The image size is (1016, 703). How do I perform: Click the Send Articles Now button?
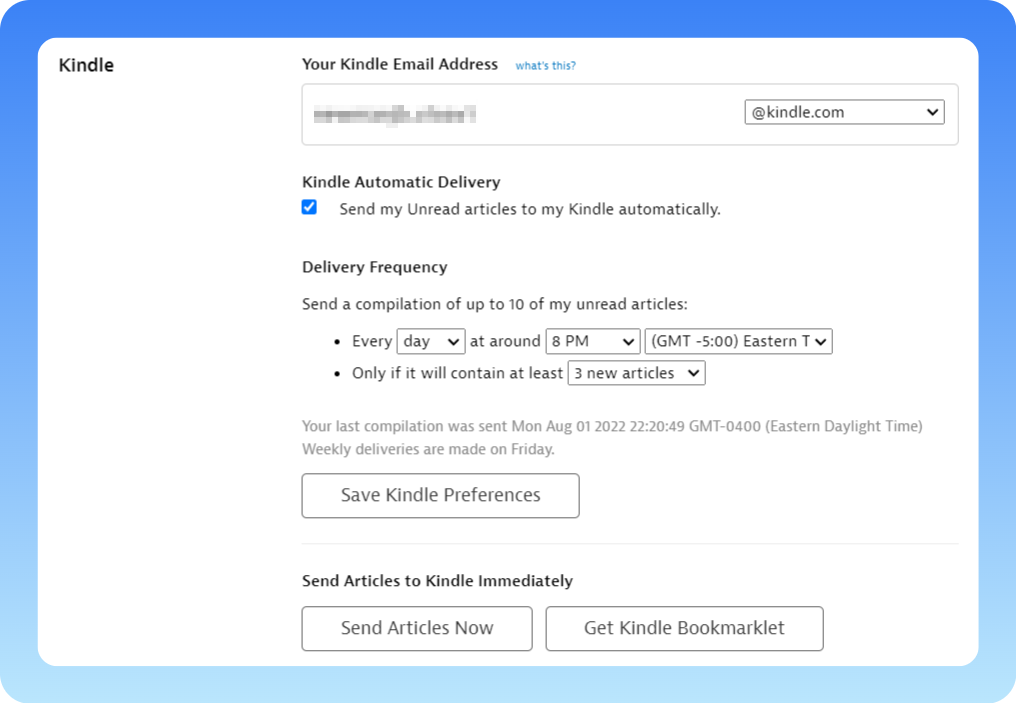pos(417,629)
